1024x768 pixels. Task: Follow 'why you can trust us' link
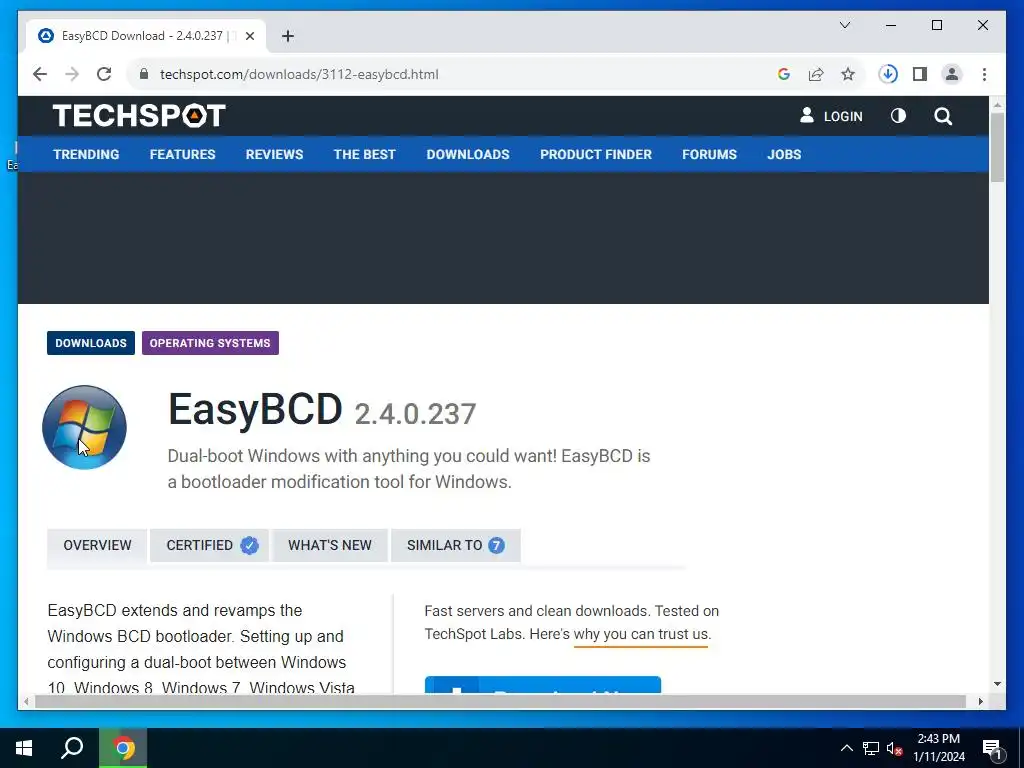point(641,635)
